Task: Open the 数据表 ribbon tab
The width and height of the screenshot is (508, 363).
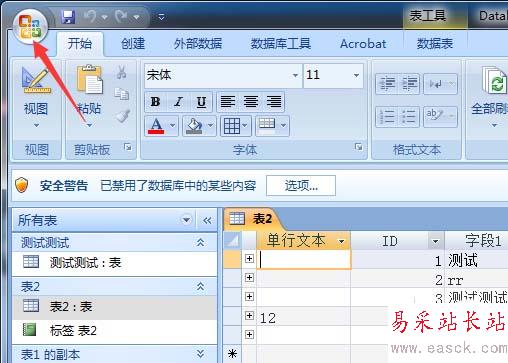Action: [x=435, y=44]
